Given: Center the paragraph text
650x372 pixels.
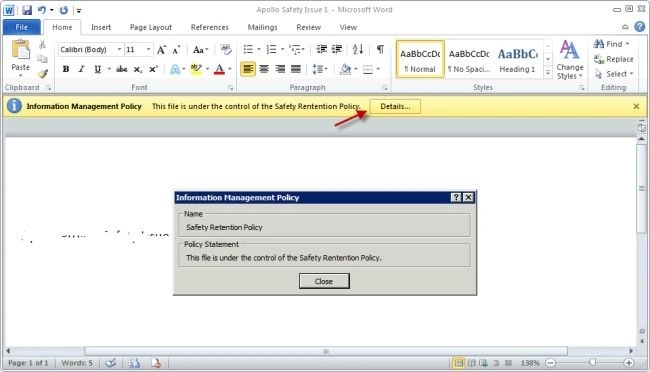Looking at the screenshot, I should 264,69.
